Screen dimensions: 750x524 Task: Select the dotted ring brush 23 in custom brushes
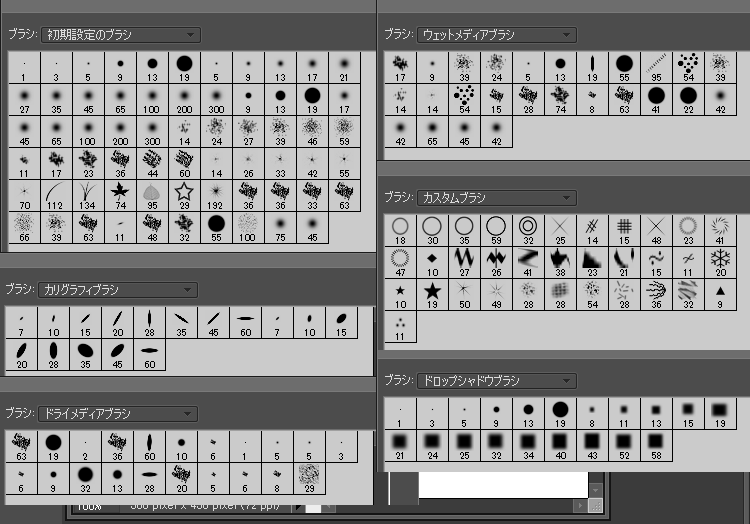coord(688,231)
